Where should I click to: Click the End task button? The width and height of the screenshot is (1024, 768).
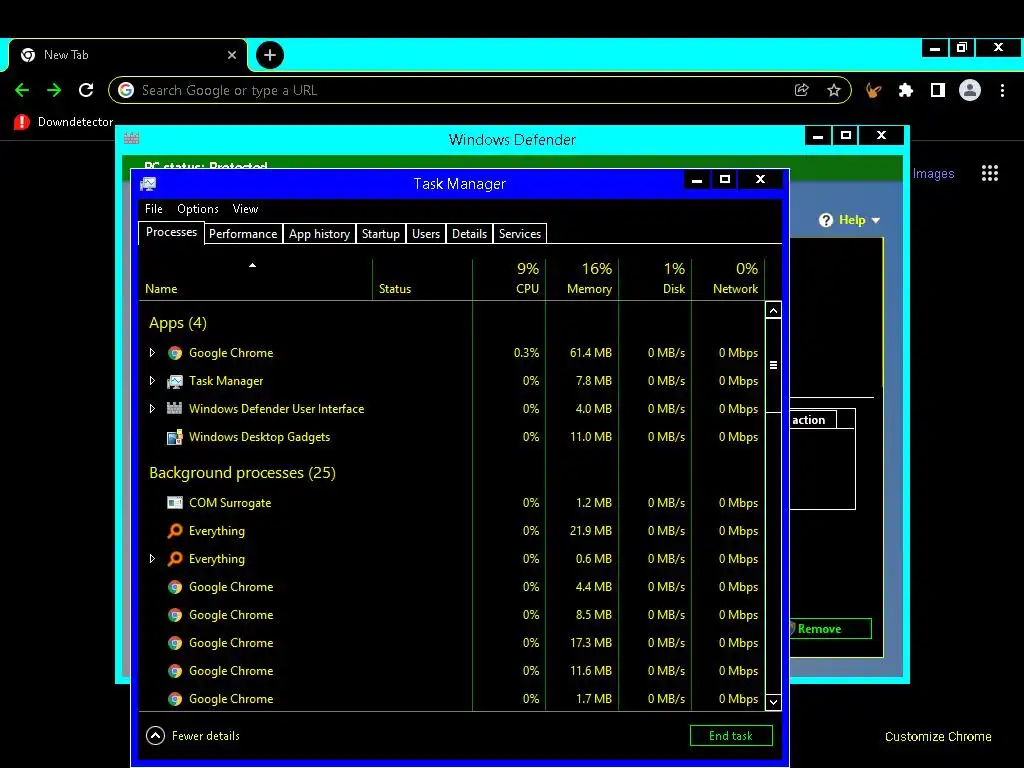coord(731,736)
